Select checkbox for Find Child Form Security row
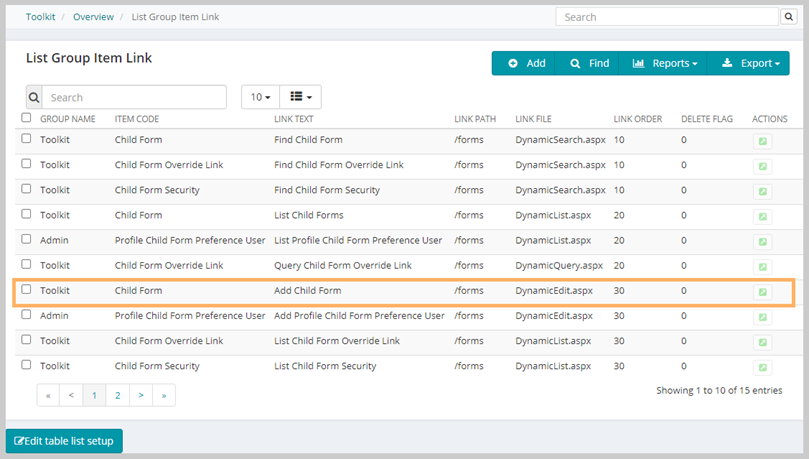 pyautogui.click(x=26, y=189)
